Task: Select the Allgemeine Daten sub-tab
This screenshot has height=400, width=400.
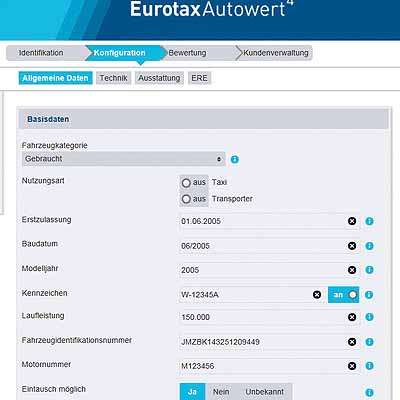Action: (55, 78)
